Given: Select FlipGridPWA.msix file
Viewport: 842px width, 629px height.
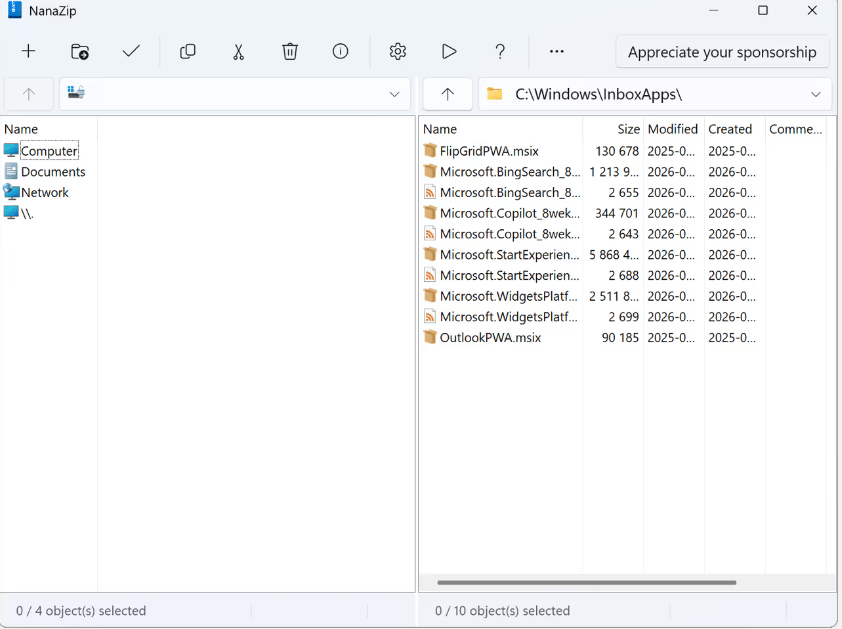Looking at the screenshot, I should coord(489,151).
